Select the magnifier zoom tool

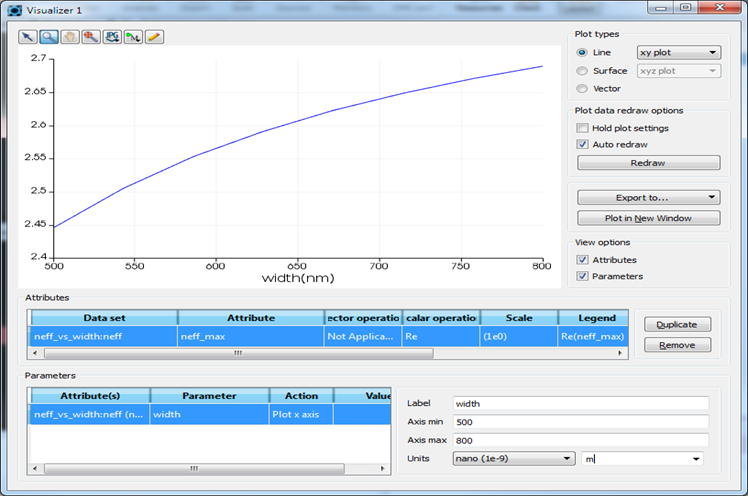click(49, 37)
